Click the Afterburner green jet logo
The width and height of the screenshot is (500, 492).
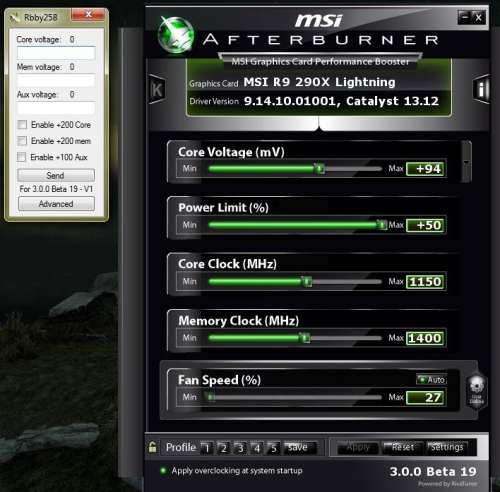176,35
